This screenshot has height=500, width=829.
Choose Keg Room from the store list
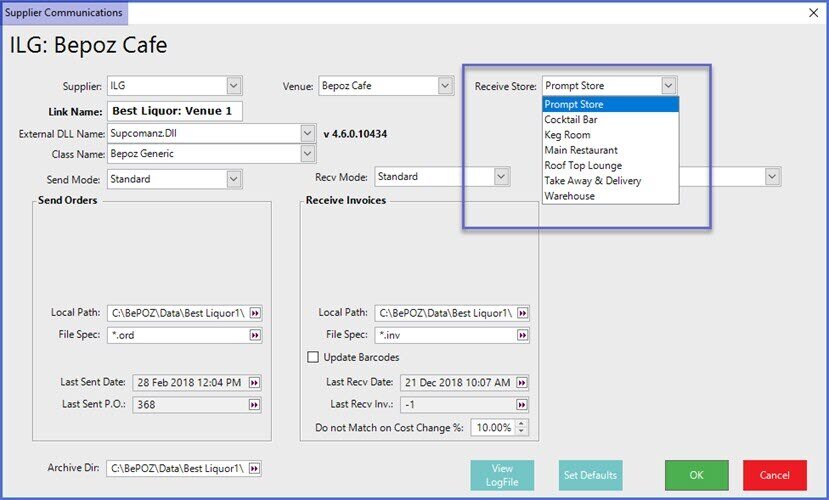611,135
